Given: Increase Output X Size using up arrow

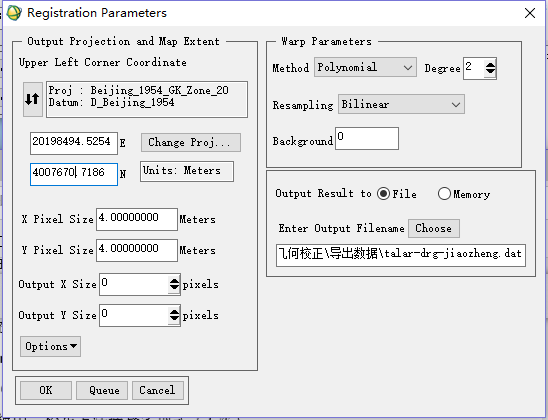Looking at the screenshot, I should coord(174,281).
